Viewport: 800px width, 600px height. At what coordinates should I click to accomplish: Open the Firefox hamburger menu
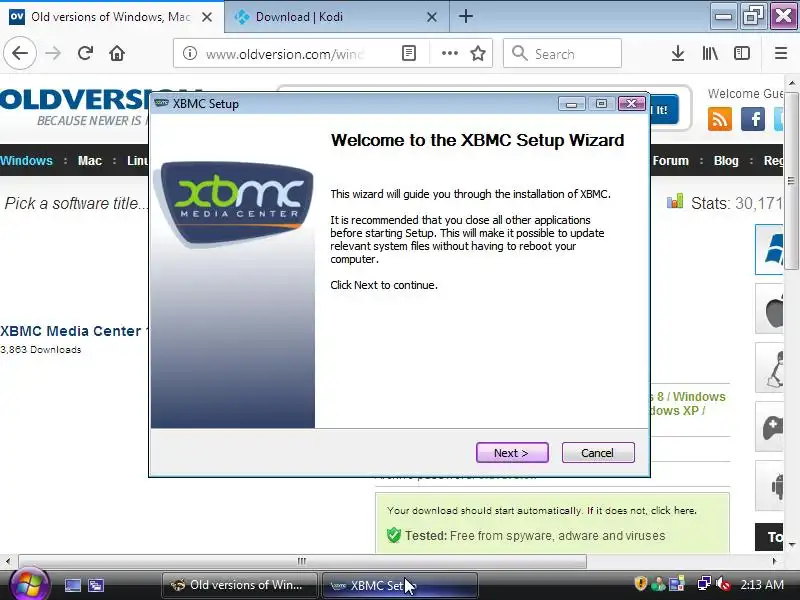coord(781,53)
